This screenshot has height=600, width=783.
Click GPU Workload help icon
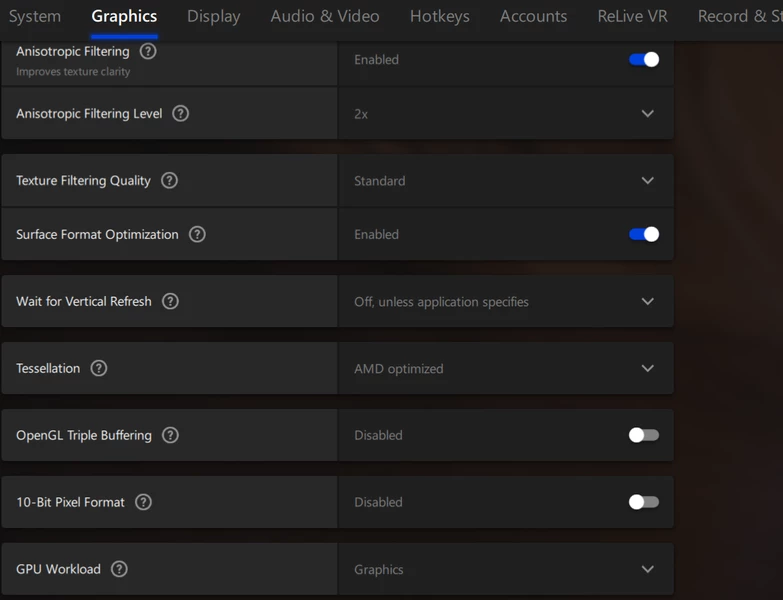tap(119, 570)
